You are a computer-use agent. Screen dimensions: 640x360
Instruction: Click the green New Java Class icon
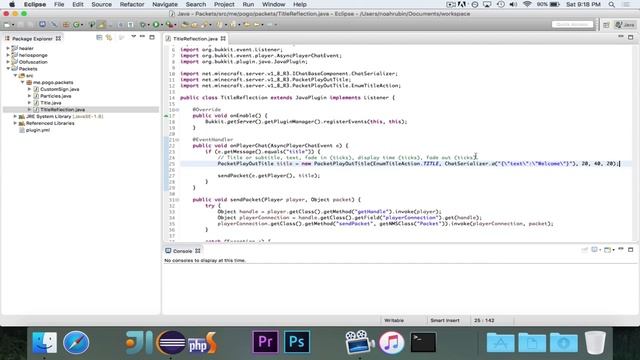(x=76, y=24)
